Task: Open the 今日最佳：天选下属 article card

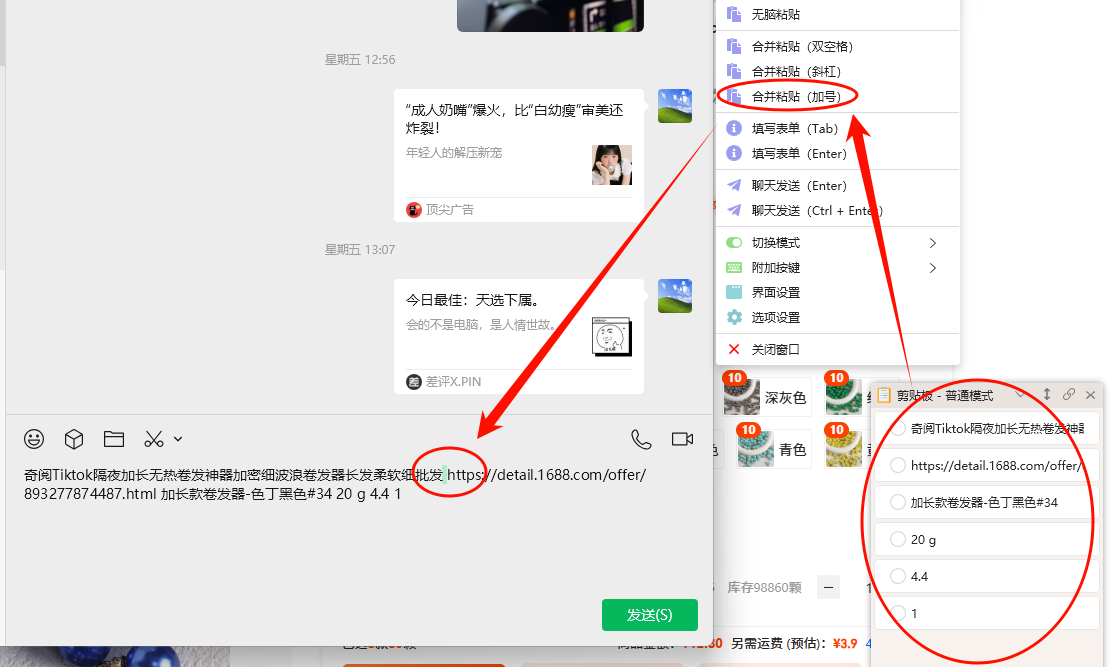Action: (519, 337)
